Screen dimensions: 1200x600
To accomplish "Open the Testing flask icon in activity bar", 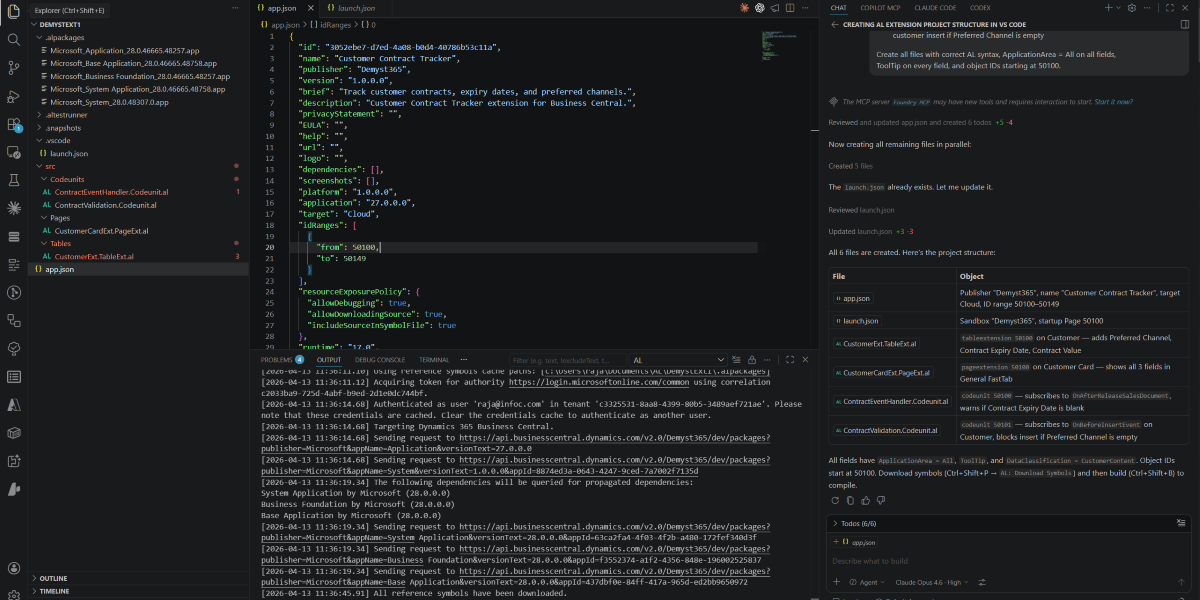I will [x=14, y=180].
